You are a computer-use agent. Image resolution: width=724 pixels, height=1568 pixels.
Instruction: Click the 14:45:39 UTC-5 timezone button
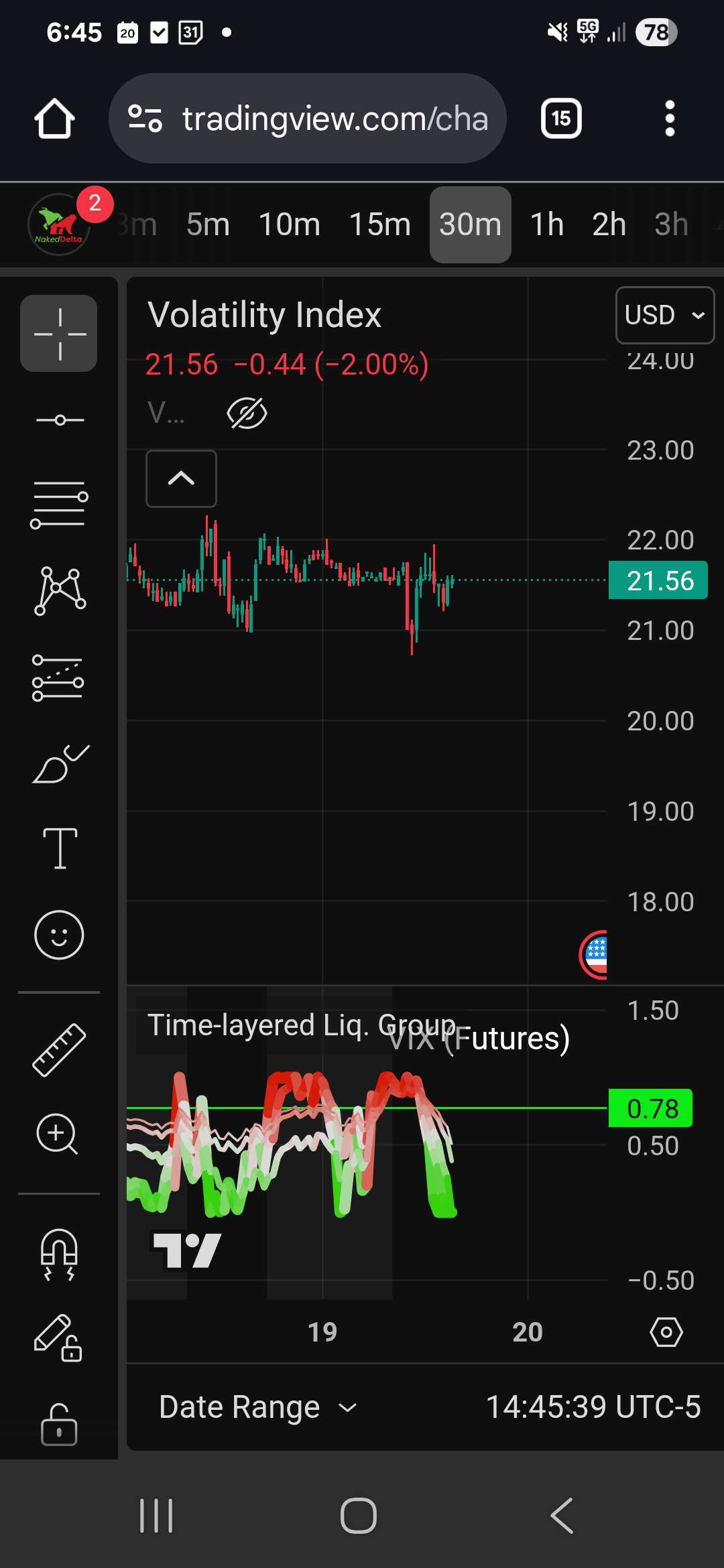click(x=593, y=1407)
